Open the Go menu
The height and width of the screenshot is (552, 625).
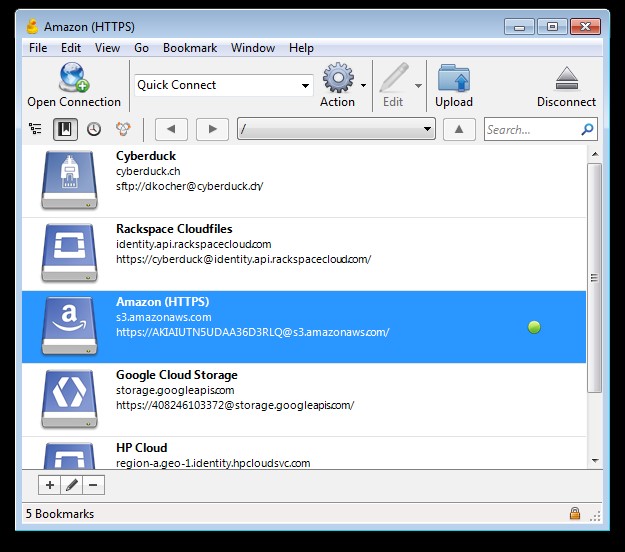[x=141, y=48]
